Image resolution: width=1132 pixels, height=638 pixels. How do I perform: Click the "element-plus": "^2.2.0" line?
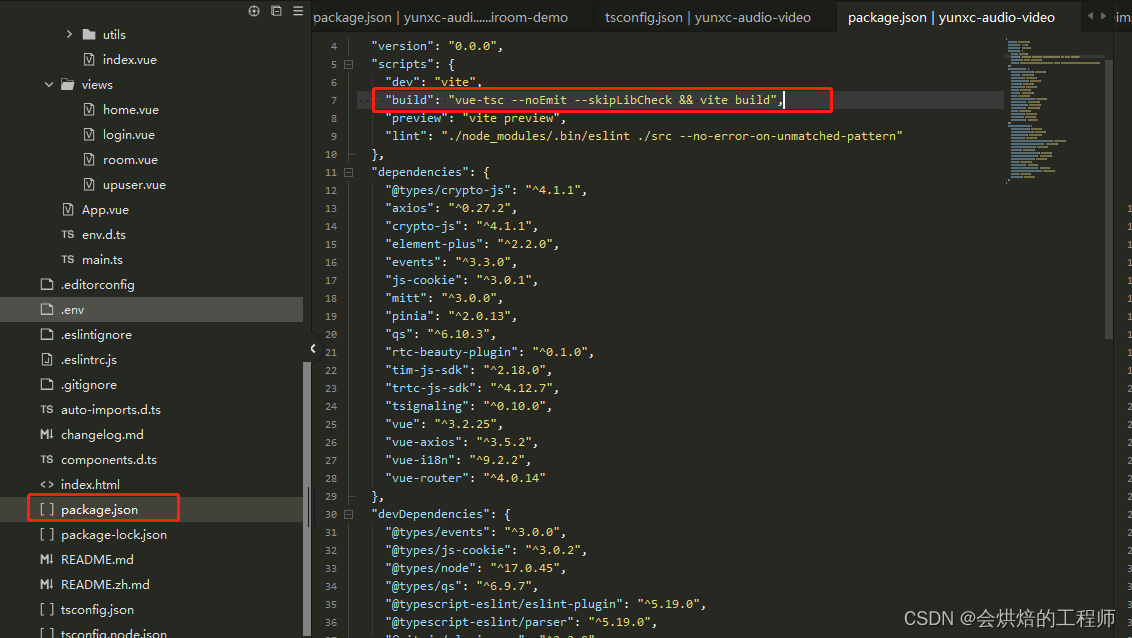[472, 244]
